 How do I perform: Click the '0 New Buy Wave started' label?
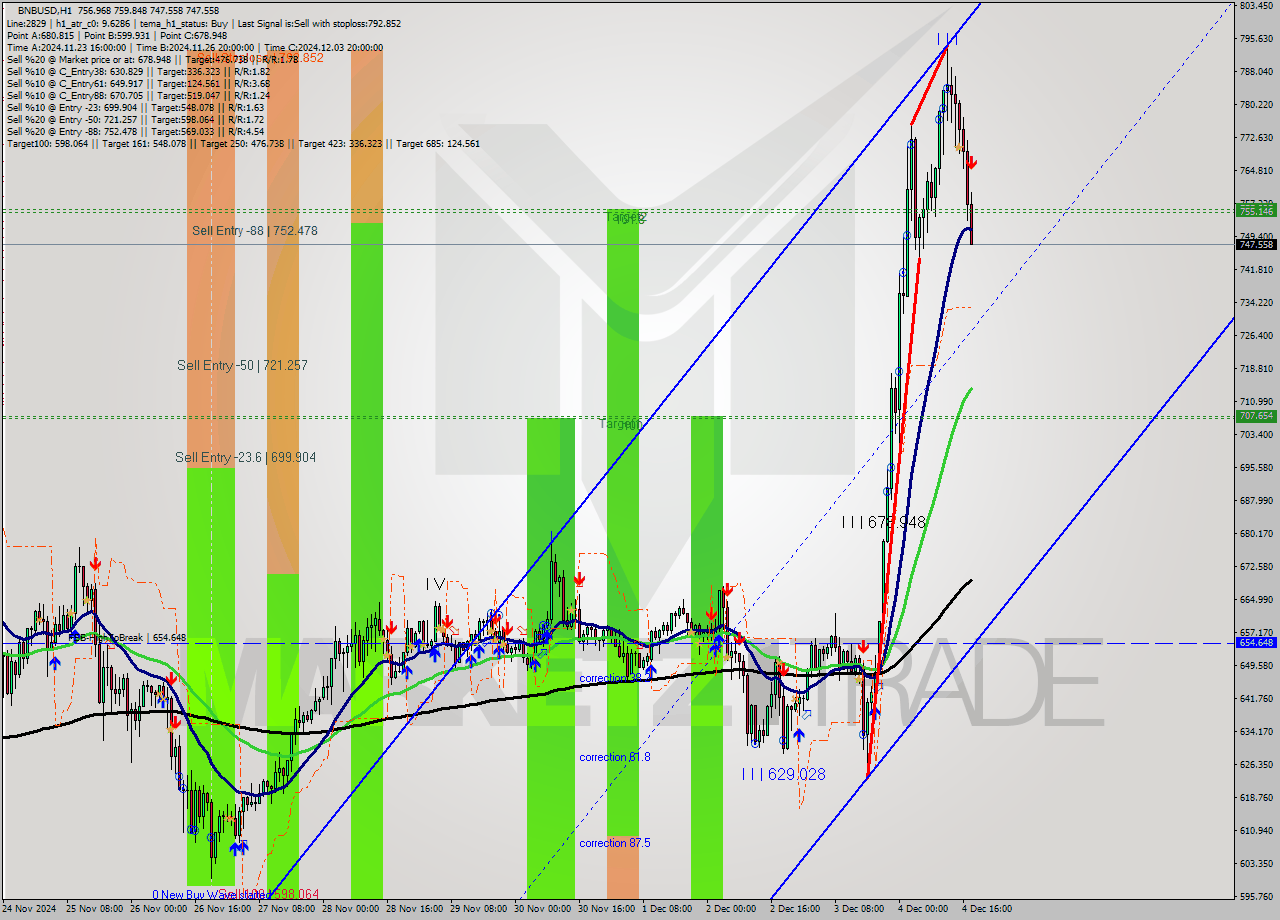pos(211,894)
